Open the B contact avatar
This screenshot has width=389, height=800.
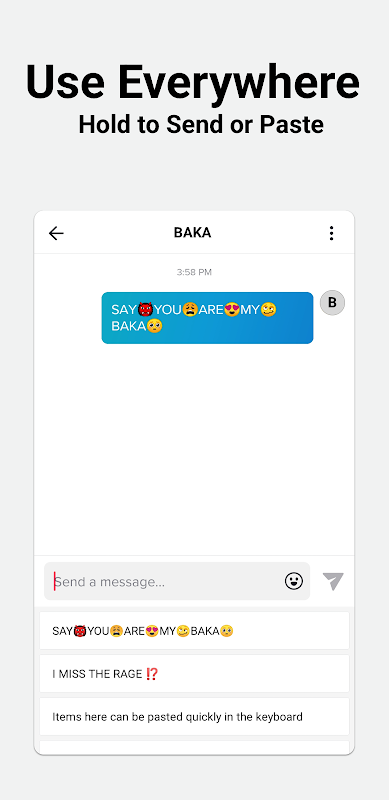pos(332,303)
